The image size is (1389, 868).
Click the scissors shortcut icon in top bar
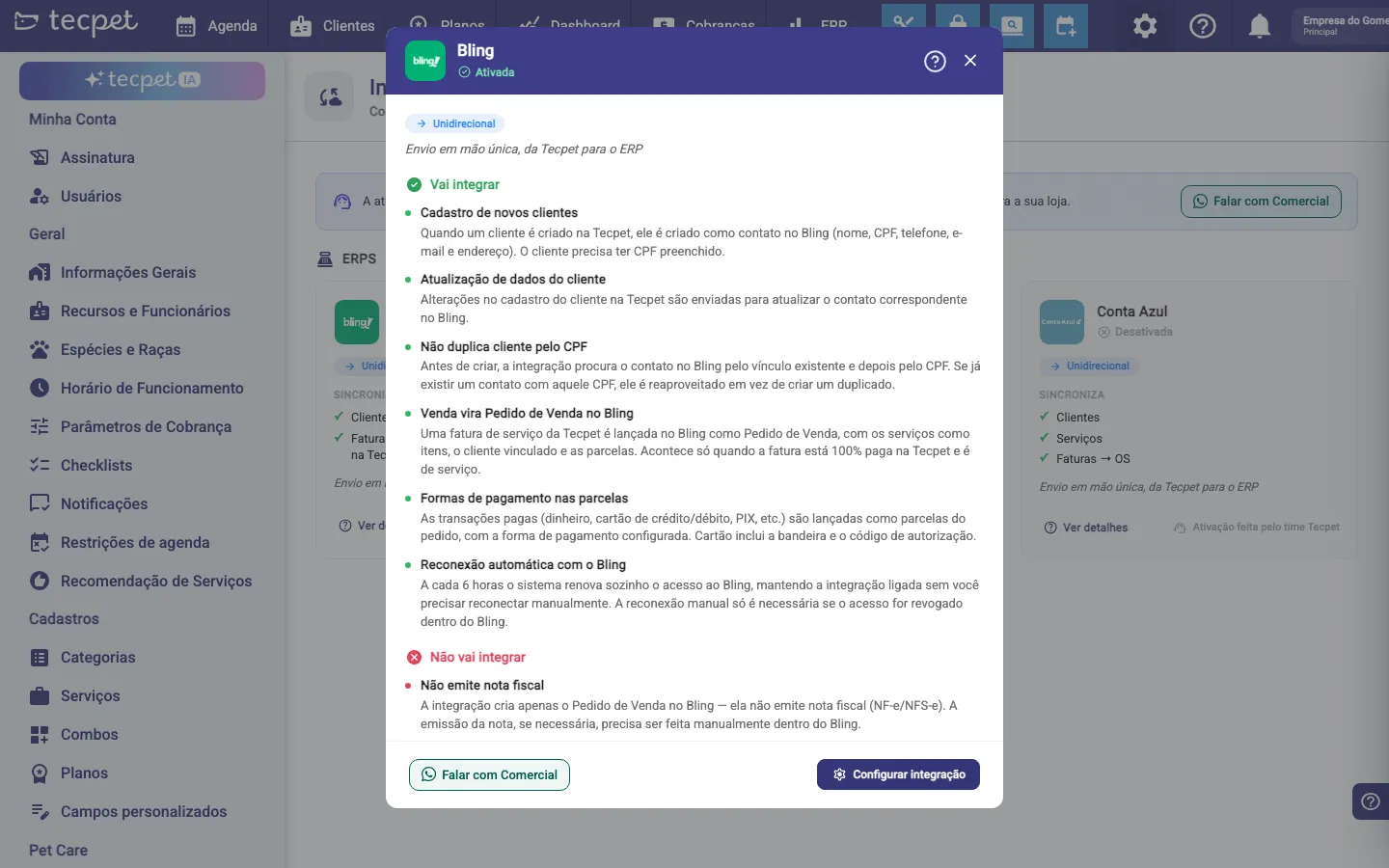click(x=904, y=26)
